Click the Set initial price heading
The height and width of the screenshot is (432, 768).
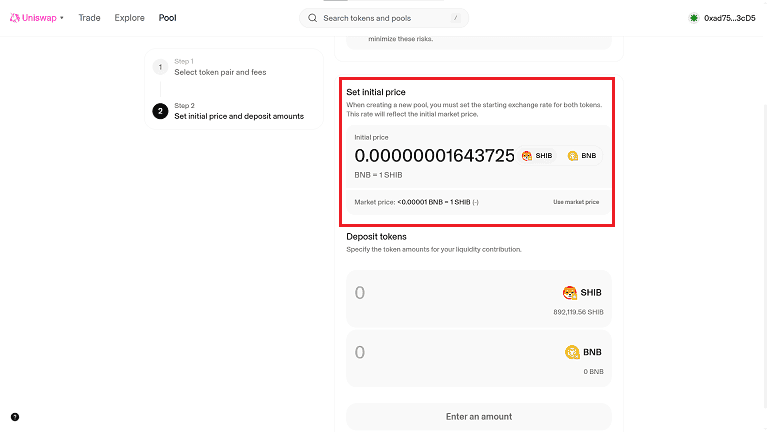click(x=376, y=92)
